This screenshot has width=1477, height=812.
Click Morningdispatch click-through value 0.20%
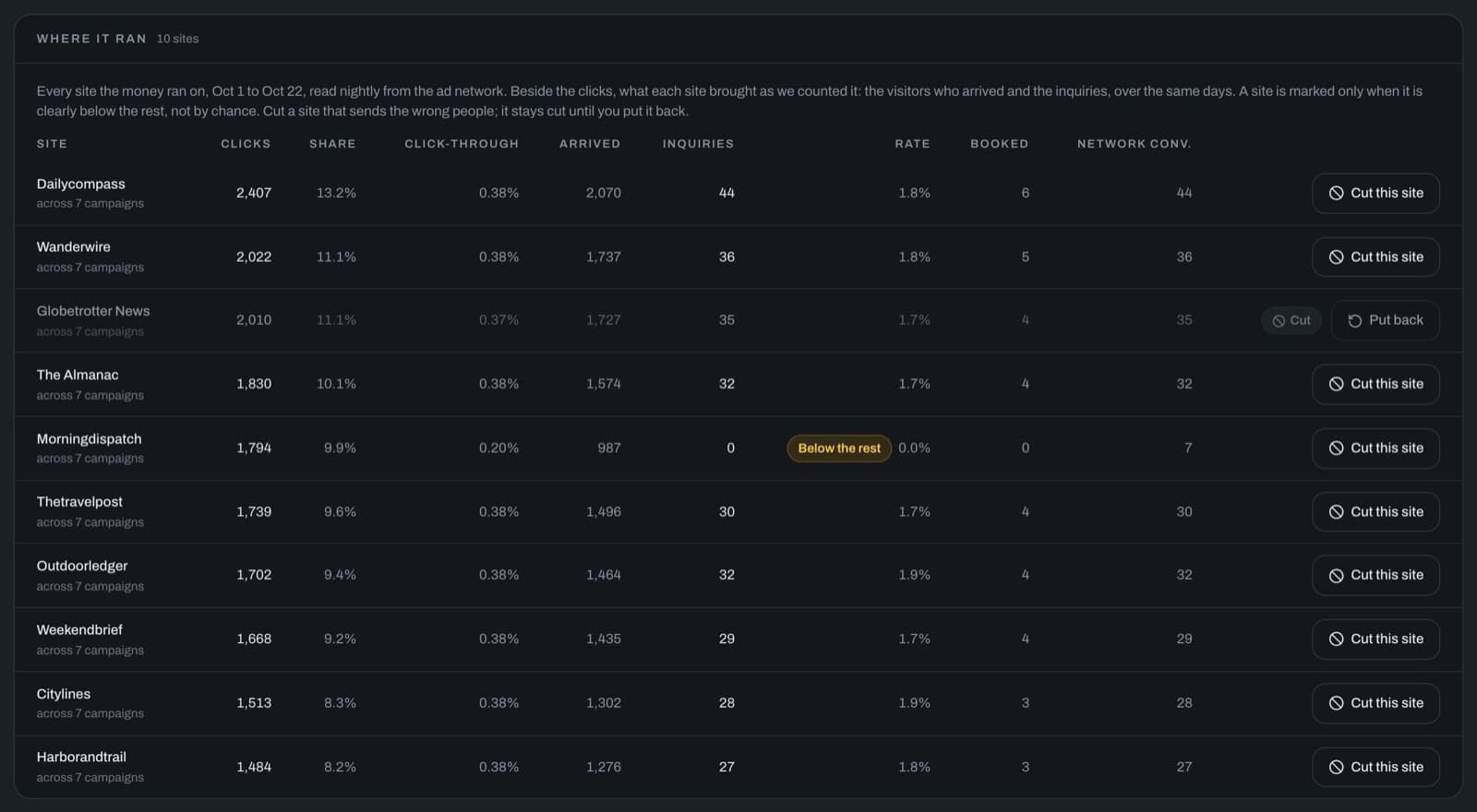[498, 448]
